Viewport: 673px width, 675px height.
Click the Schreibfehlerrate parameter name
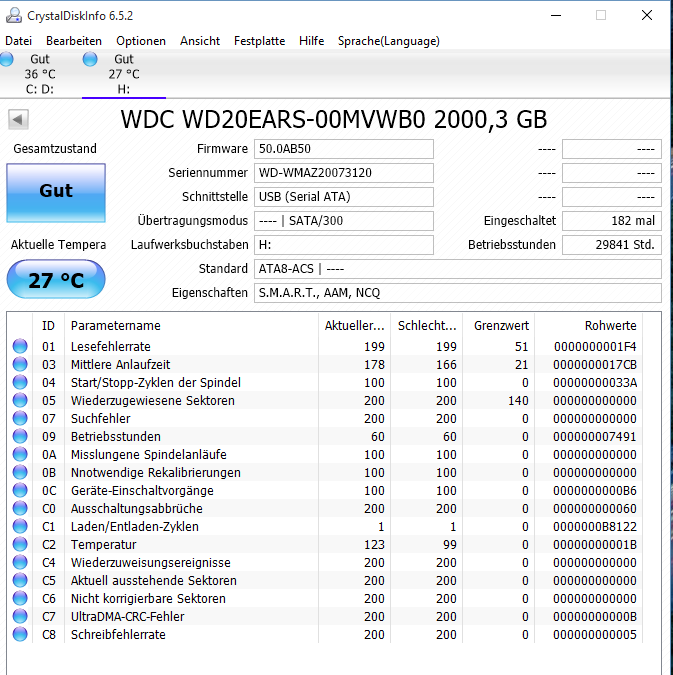tap(118, 635)
